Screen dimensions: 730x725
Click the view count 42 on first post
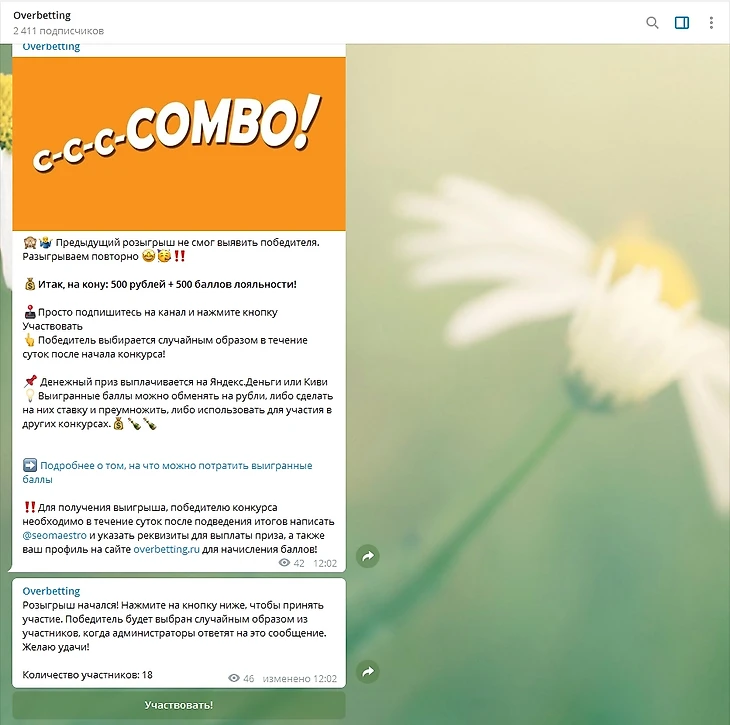coord(292,563)
